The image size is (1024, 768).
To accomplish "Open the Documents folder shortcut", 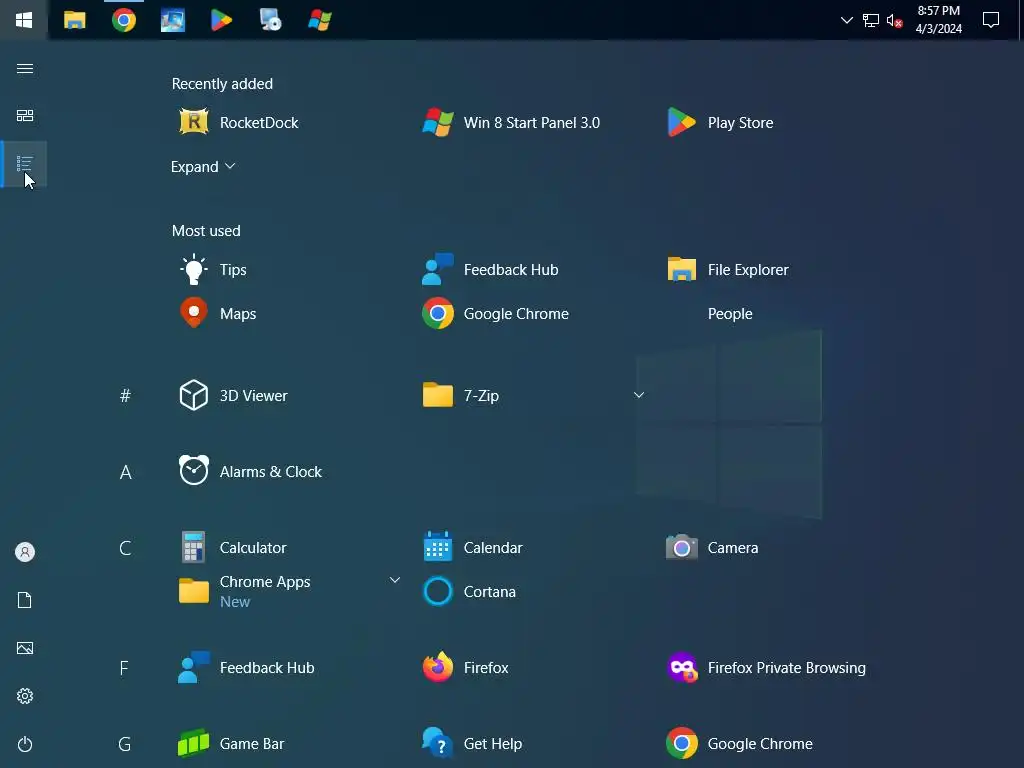I will click(x=25, y=600).
